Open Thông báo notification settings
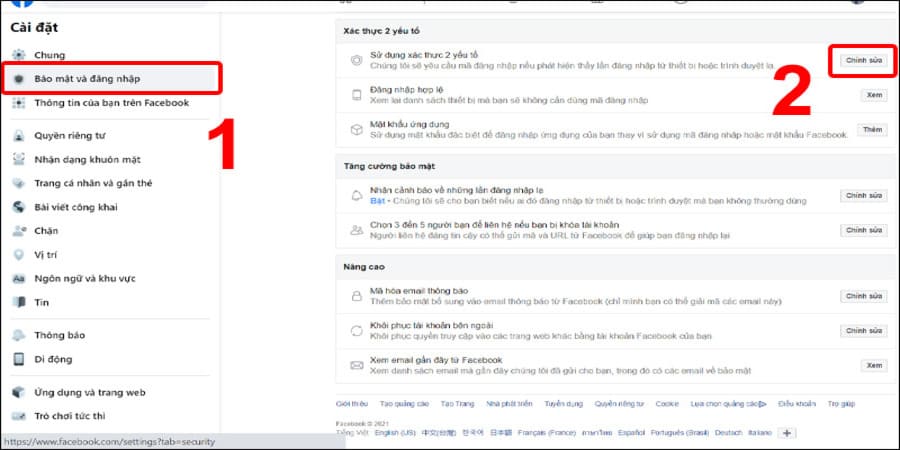Viewport: 900px width, 450px height. (x=60, y=335)
